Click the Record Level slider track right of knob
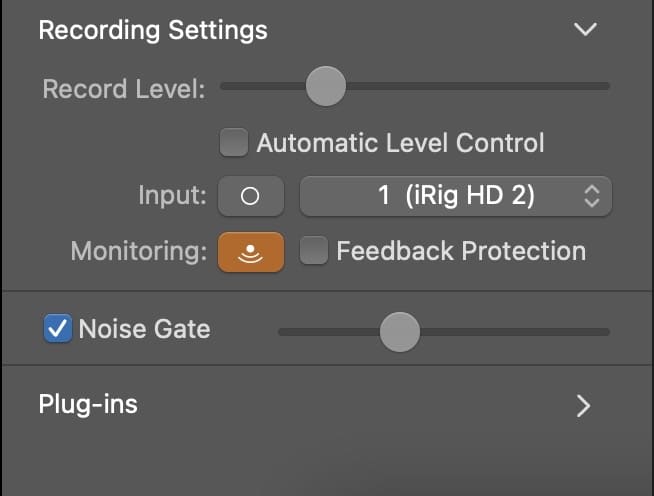The image size is (654, 496). pyautogui.click(x=478, y=86)
